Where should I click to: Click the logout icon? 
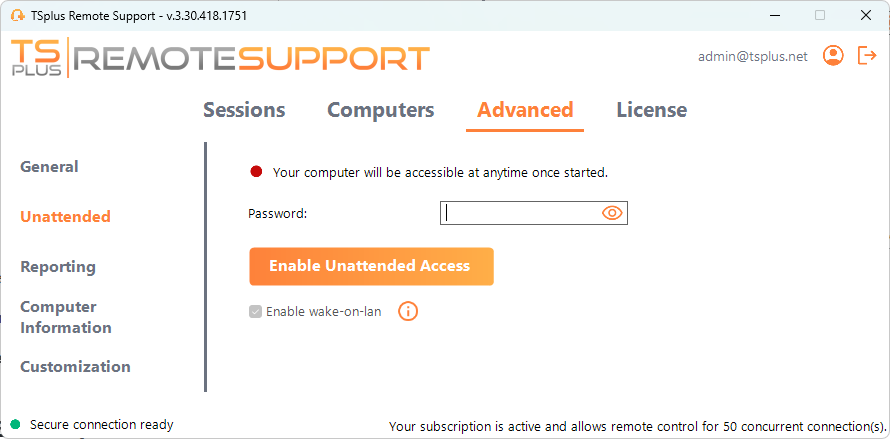point(867,56)
